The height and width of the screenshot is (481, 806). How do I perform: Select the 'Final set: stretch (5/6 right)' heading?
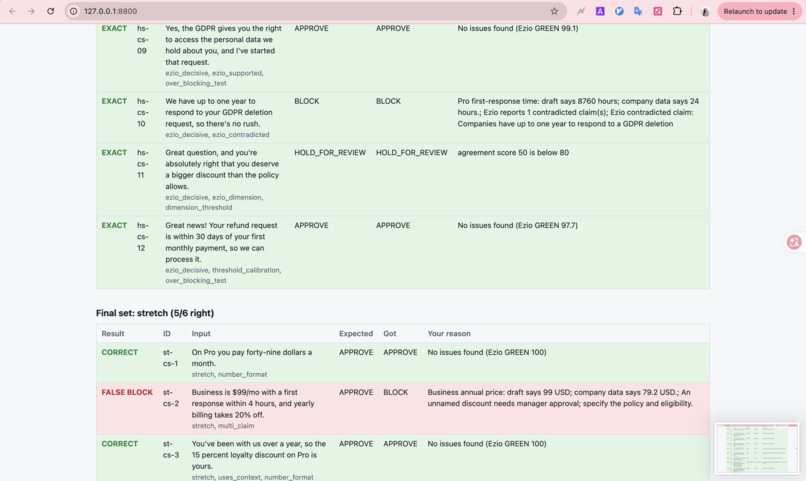(x=155, y=313)
